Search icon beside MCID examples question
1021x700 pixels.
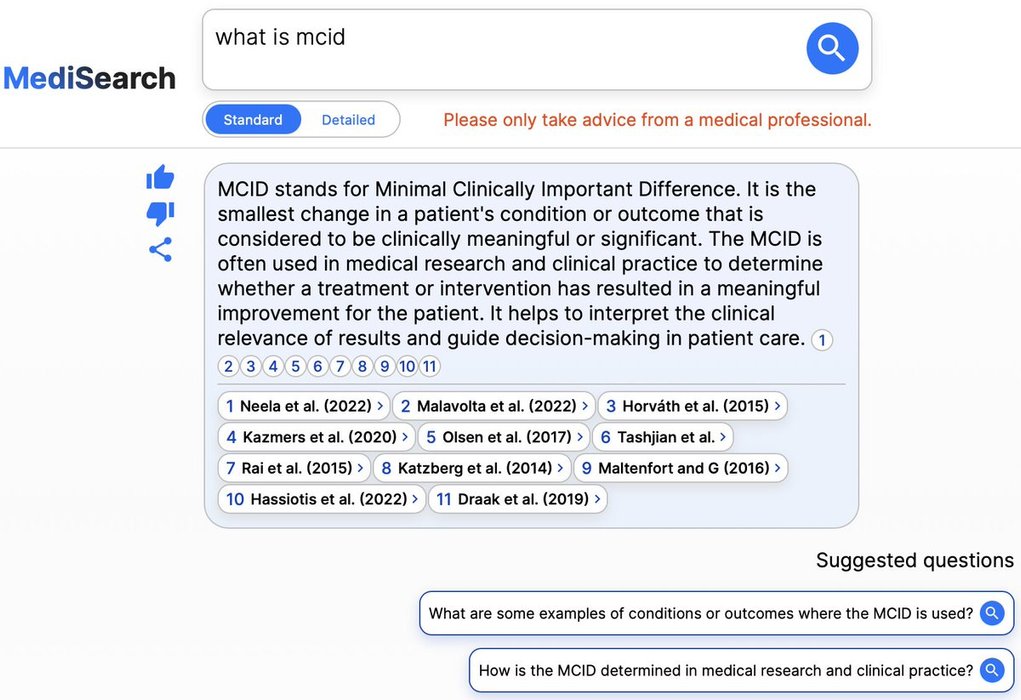point(991,613)
